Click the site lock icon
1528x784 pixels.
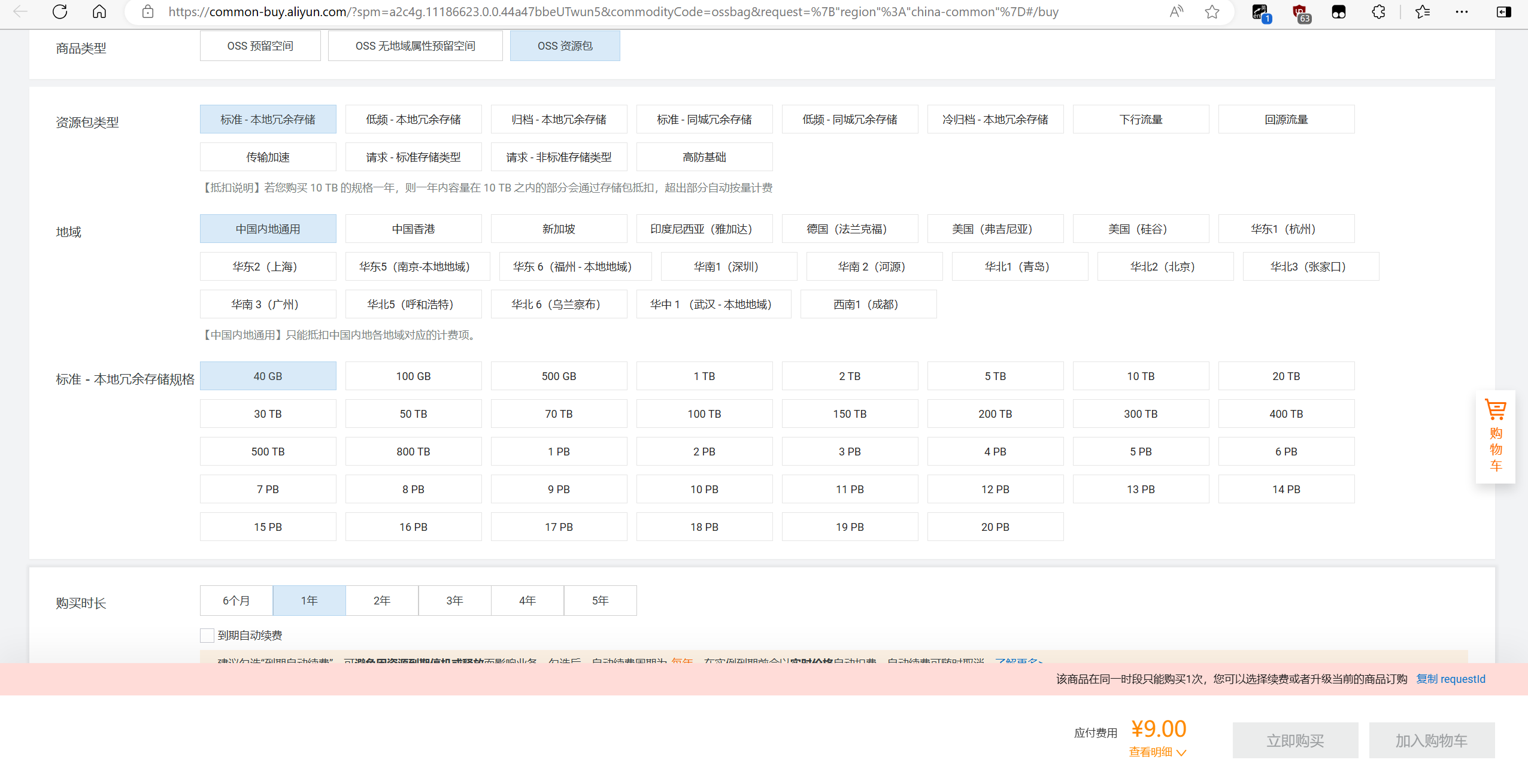pyautogui.click(x=148, y=11)
